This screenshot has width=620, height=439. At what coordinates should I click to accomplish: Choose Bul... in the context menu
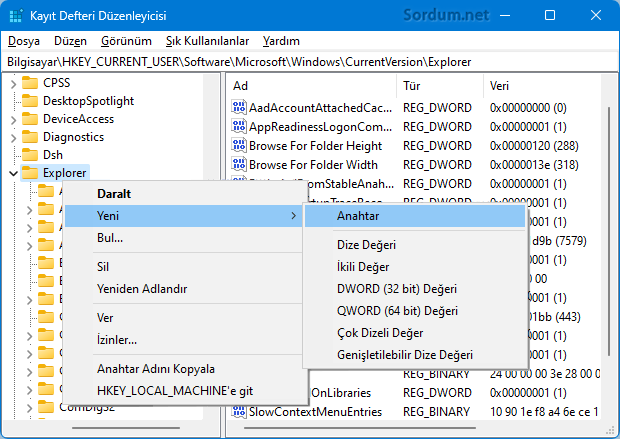pos(183,238)
